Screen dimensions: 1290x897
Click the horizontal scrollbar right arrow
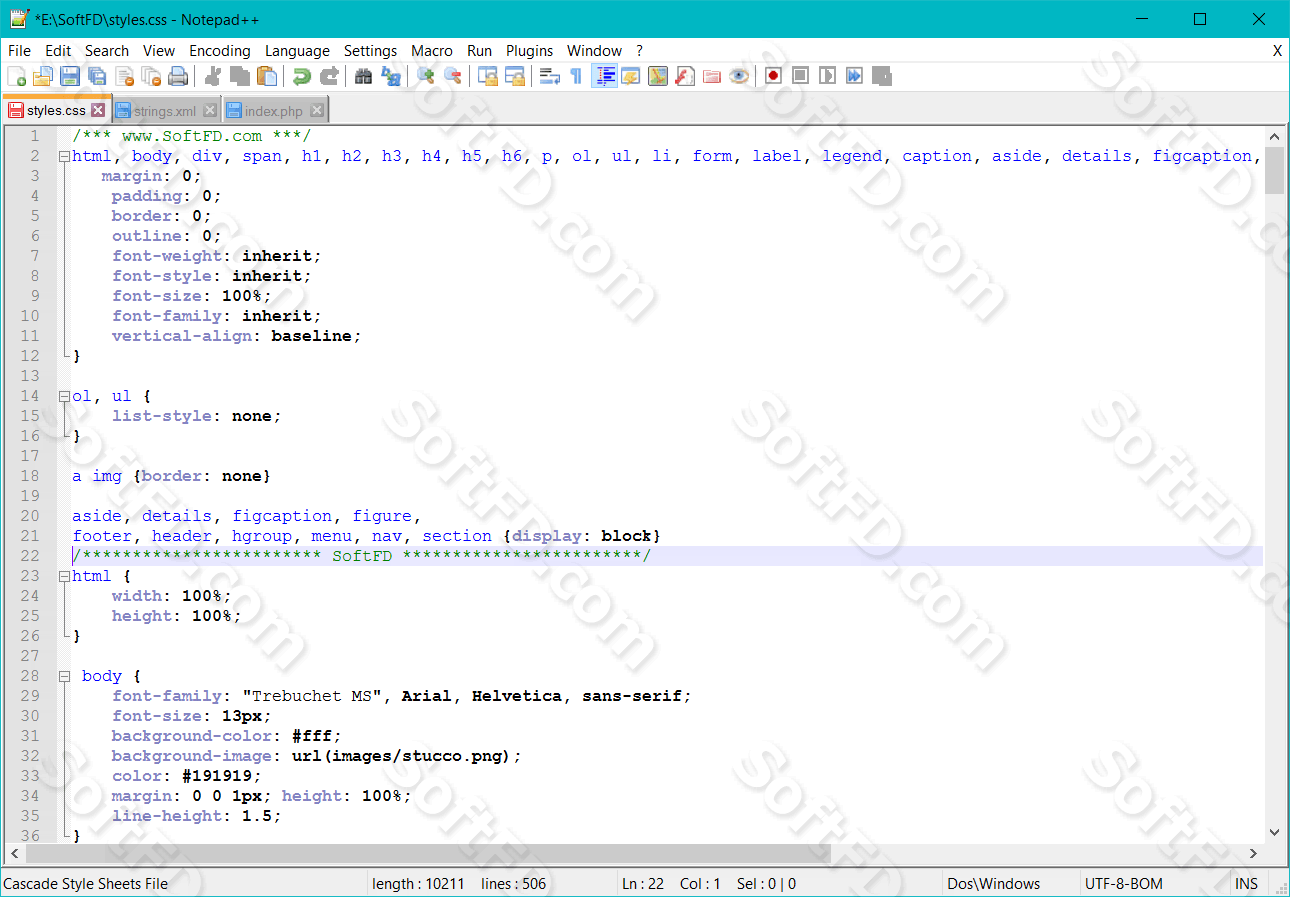(1254, 853)
